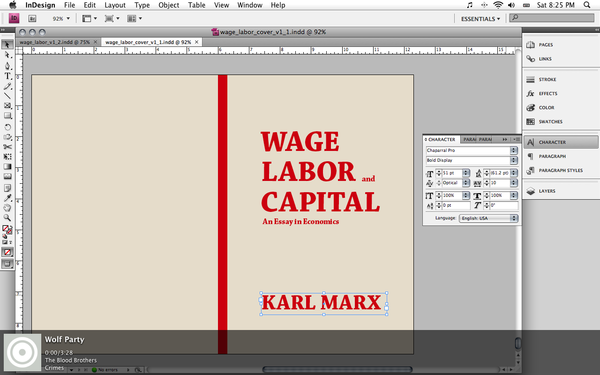Image resolution: width=600 pixels, height=375 pixels.
Task: Click the leading value field
Action: [501, 173]
